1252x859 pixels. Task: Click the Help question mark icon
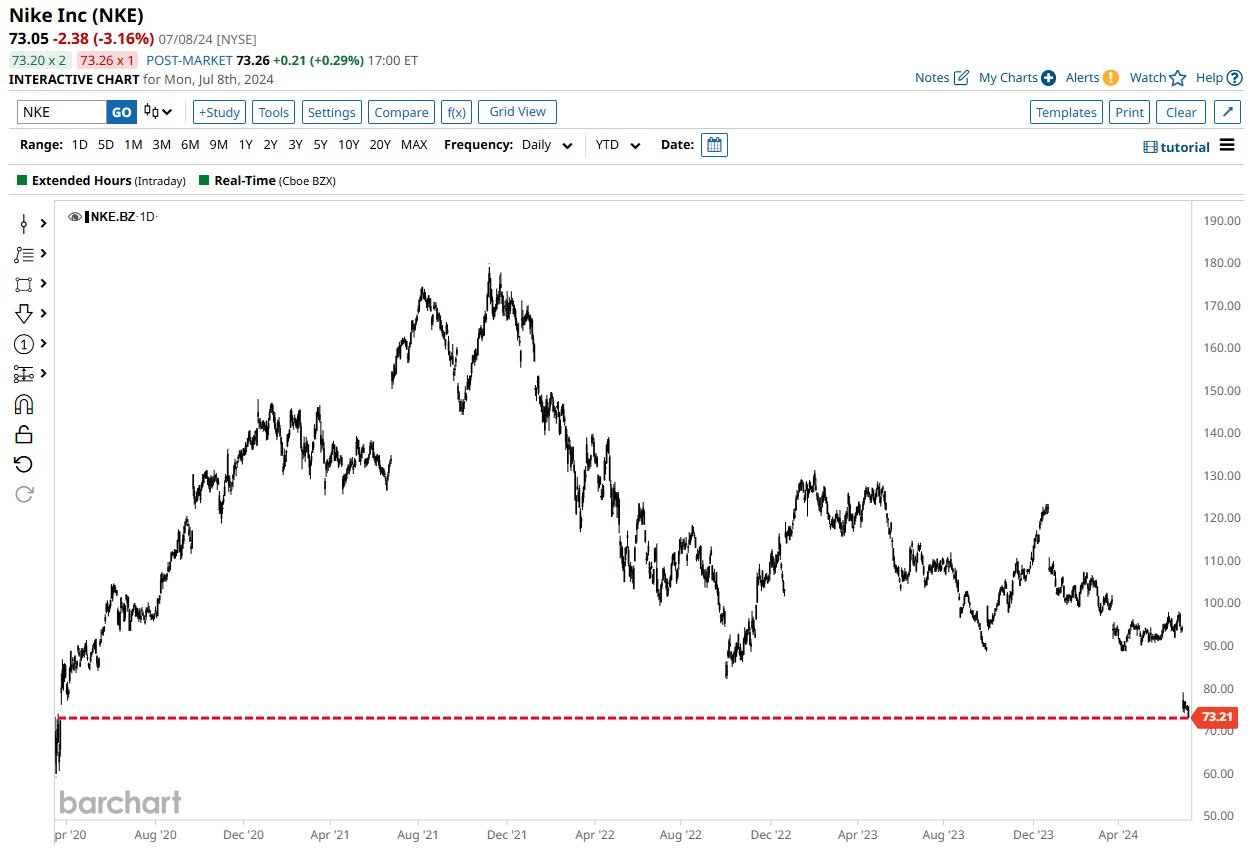(x=1235, y=78)
